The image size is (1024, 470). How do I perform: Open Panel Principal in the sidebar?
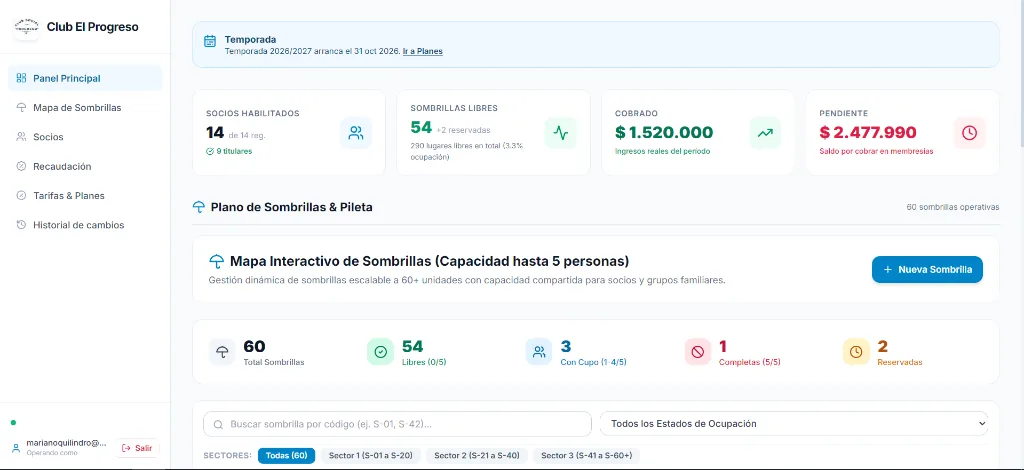coord(85,78)
